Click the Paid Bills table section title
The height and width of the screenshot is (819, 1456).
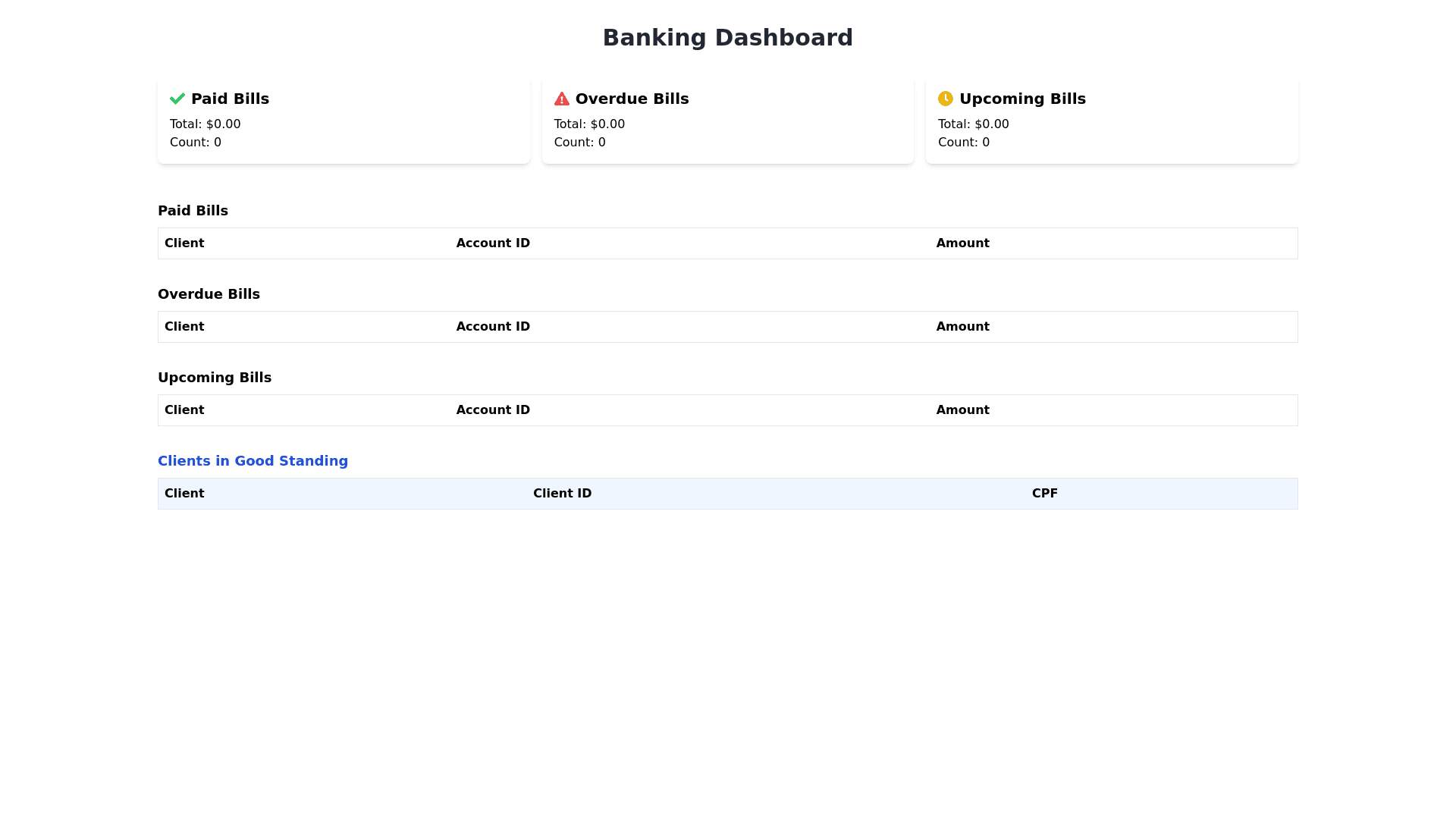[193, 211]
